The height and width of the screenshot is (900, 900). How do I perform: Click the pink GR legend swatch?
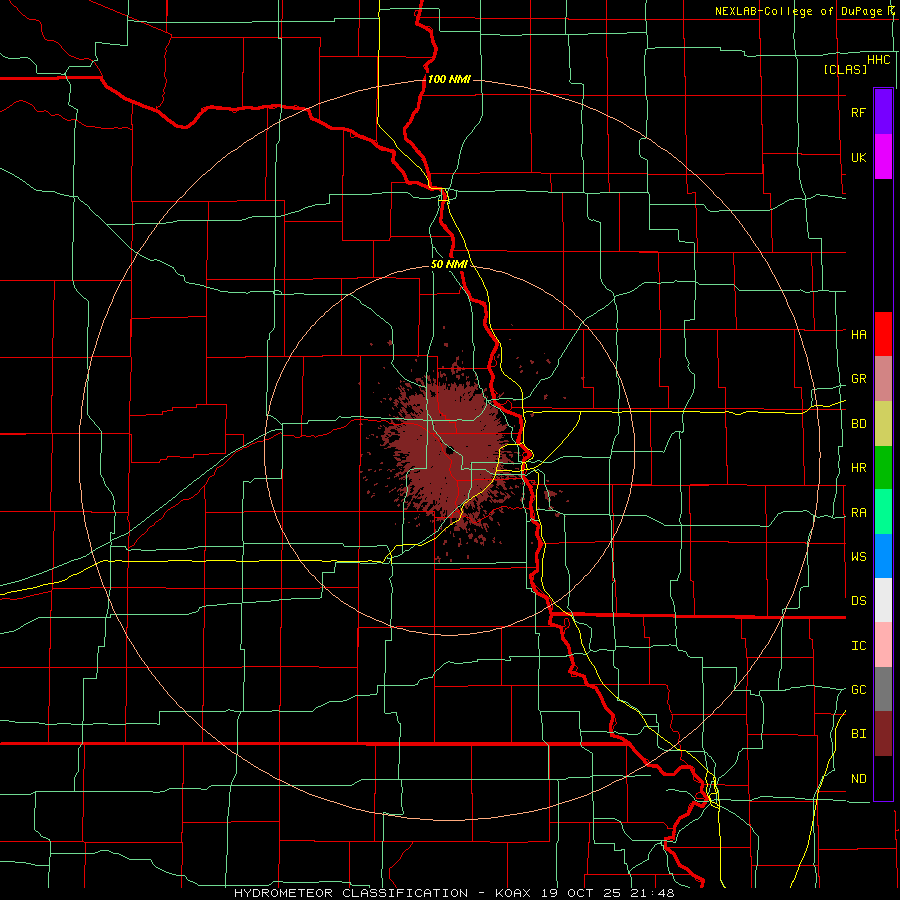tap(883, 379)
